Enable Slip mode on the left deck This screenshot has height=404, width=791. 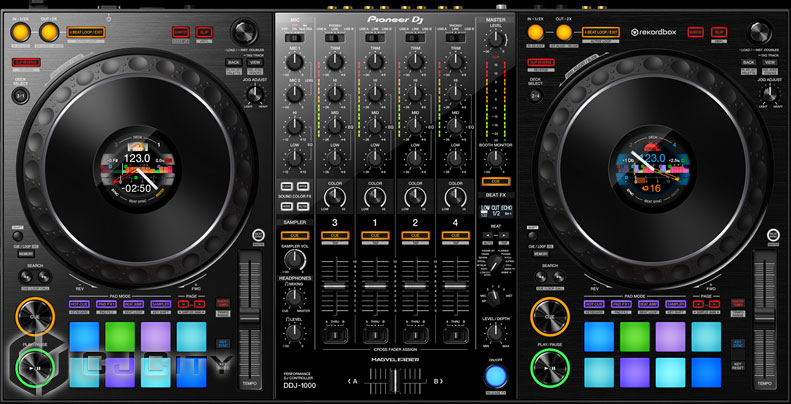coord(204,32)
